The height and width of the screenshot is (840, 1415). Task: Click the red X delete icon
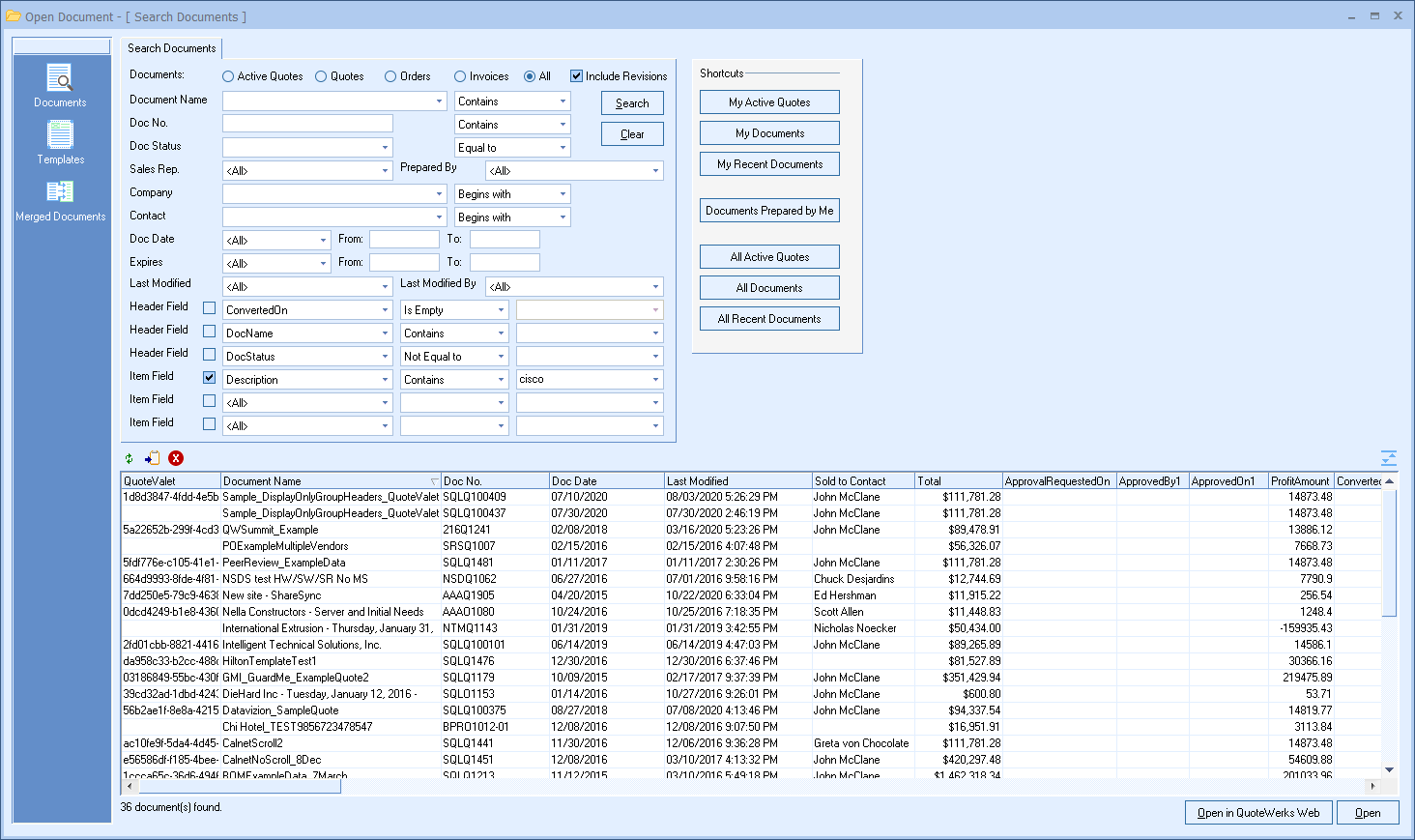[x=176, y=459]
